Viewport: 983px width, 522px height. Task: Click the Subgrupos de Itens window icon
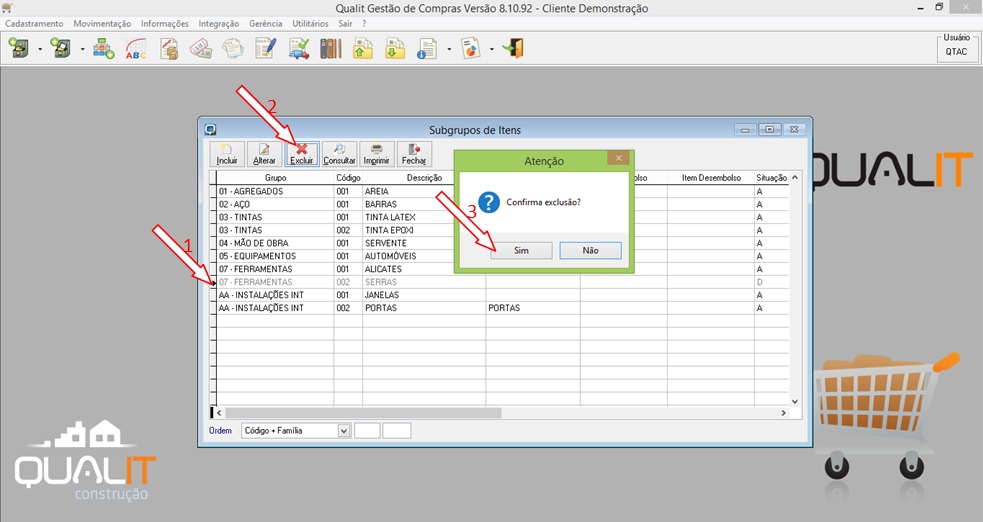click(211, 130)
